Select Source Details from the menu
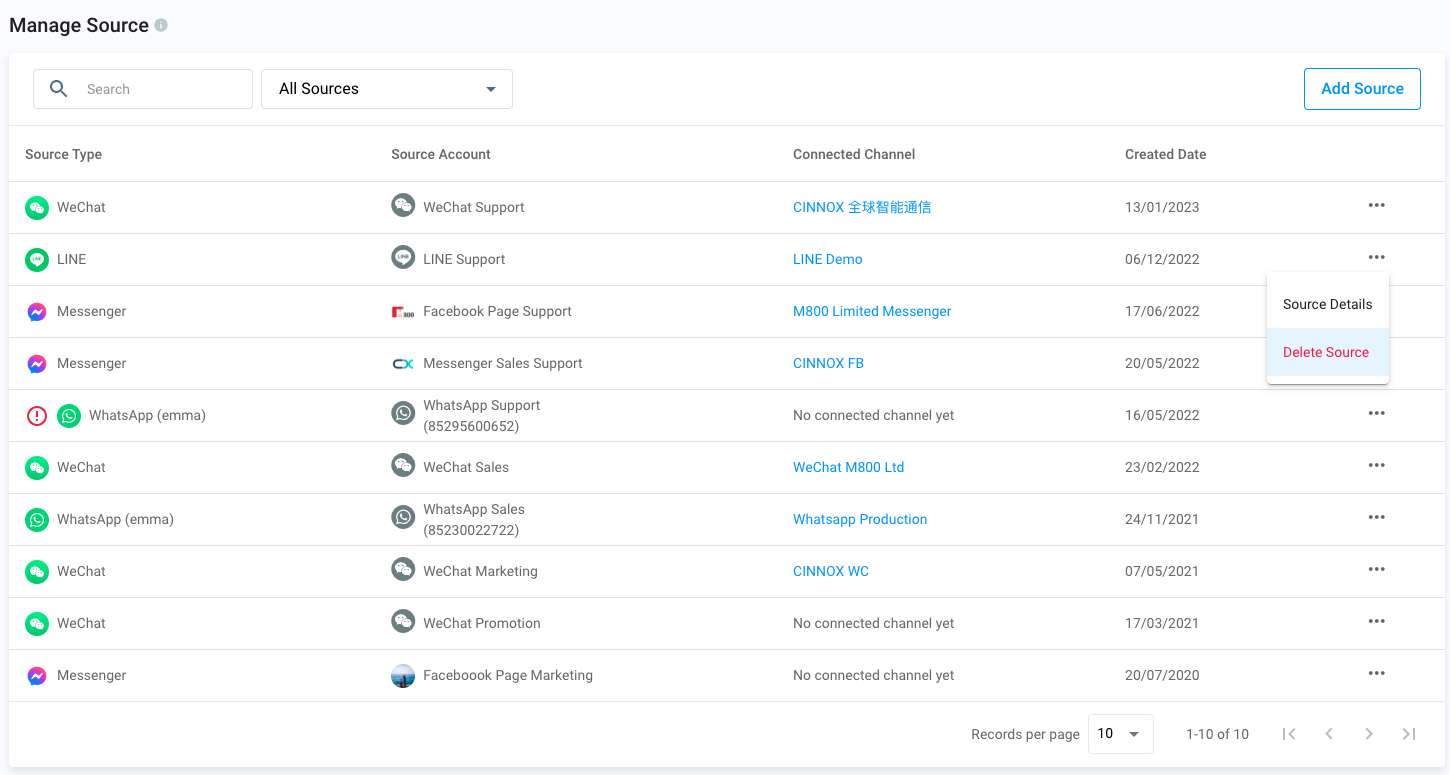Image resolution: width=1450 pixels, height=775 pixels. pyautogui.click(x=1327, y=304)
